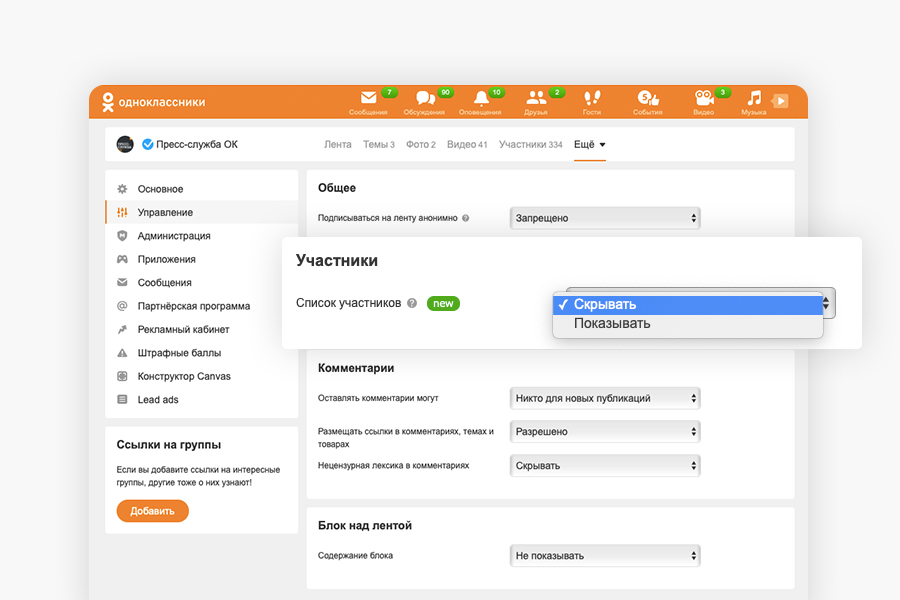This screenshot has width=900, height=600.
Task: Expand the Оставлять комментарии могут dropdown
Action: pos(605,398)
